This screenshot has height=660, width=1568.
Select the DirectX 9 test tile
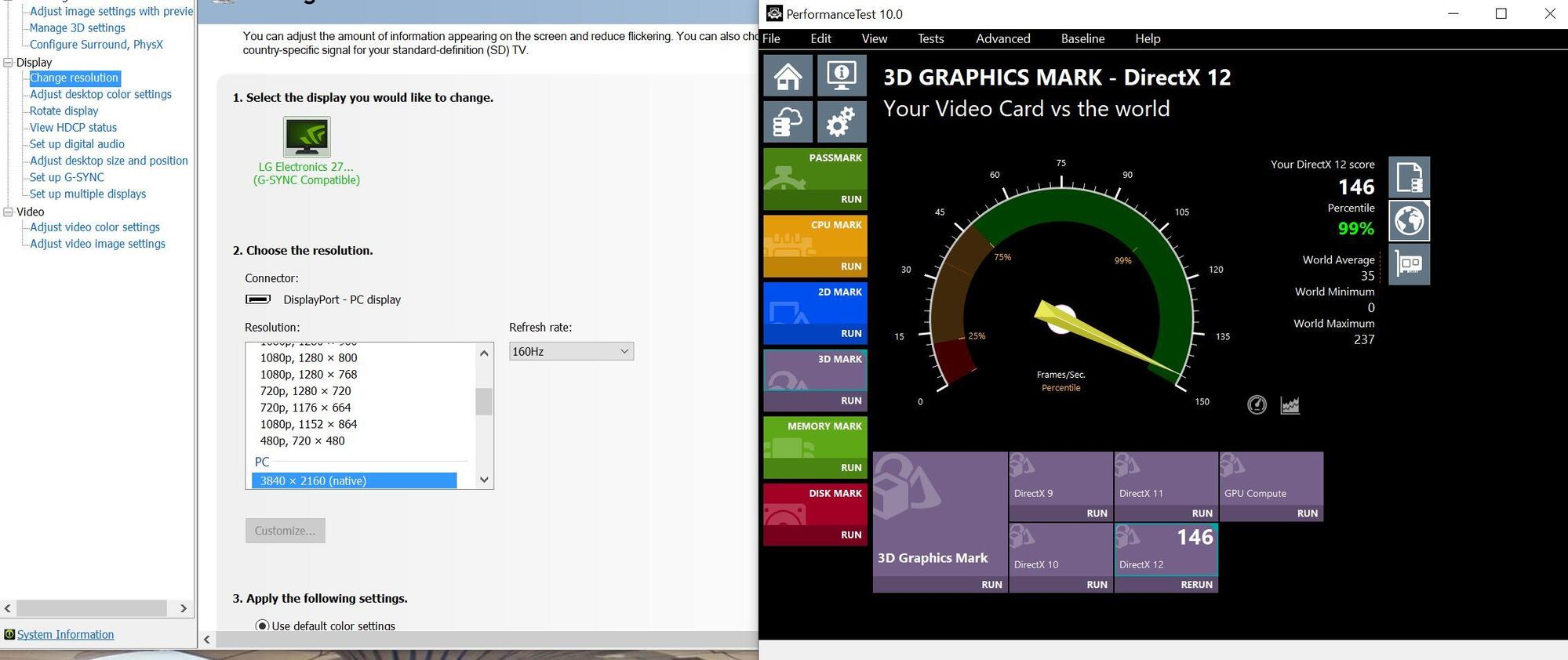[x=1060, y=486]
